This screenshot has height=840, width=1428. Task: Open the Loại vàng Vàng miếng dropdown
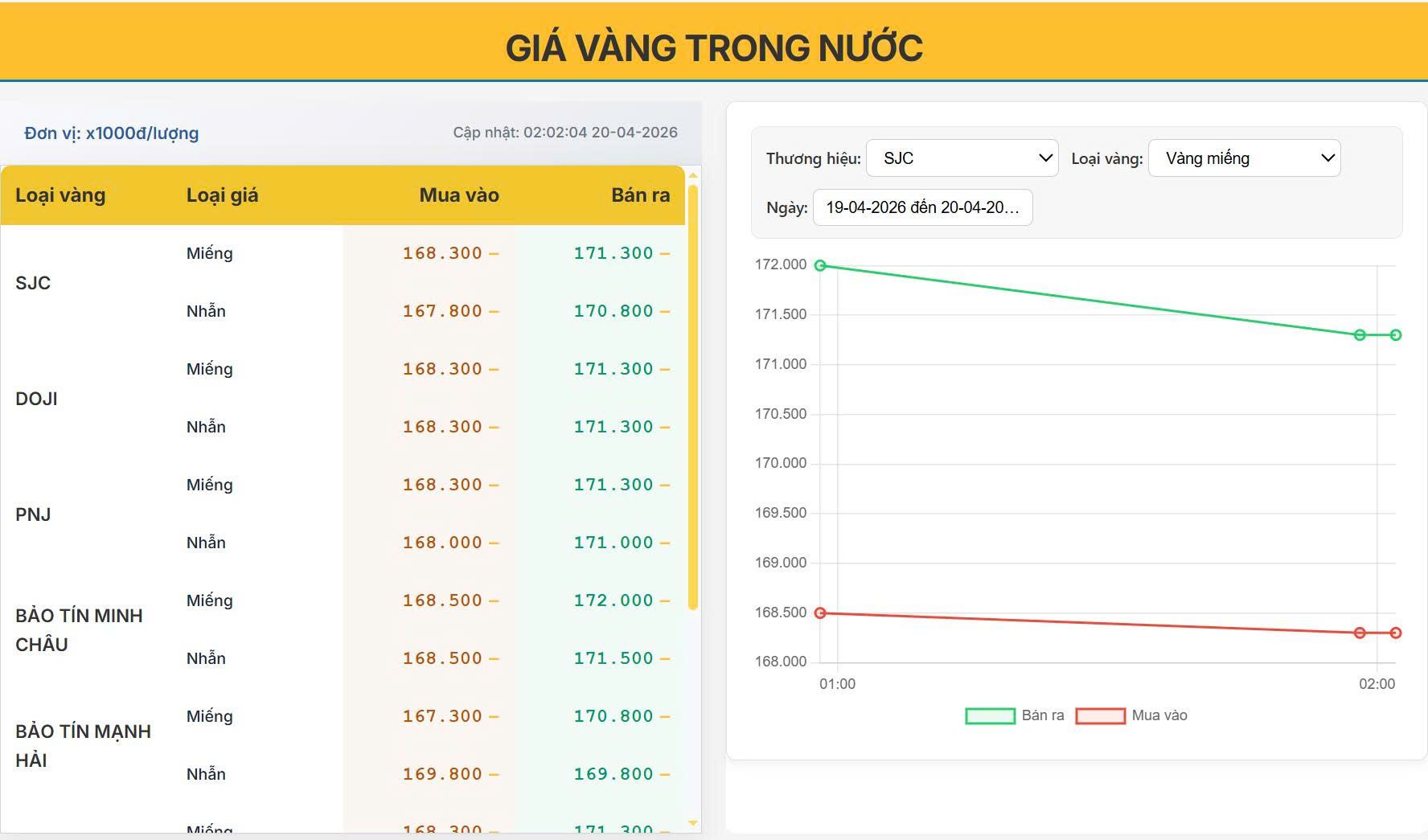(1244, 158)
